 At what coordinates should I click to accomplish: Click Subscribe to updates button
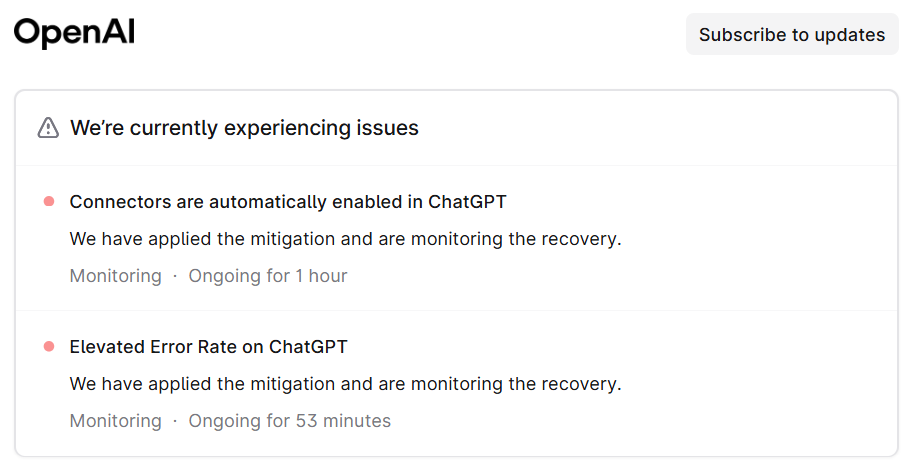(791, 35)
